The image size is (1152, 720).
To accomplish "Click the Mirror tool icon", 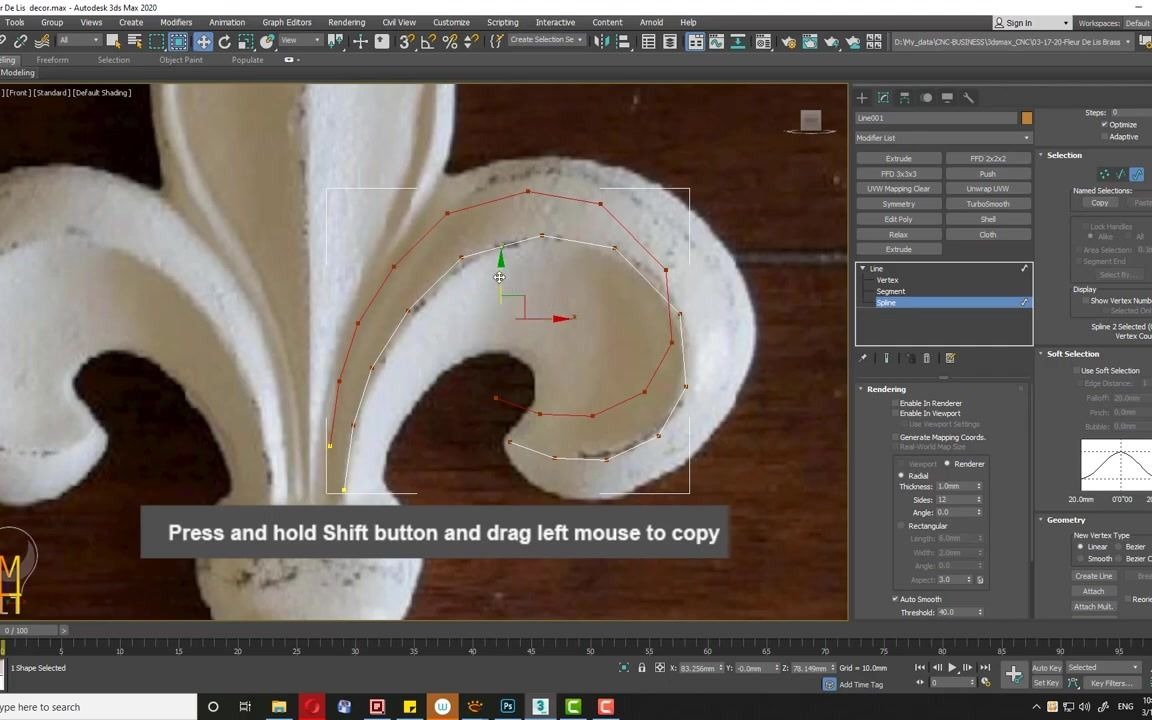I will tap(600, 41).
